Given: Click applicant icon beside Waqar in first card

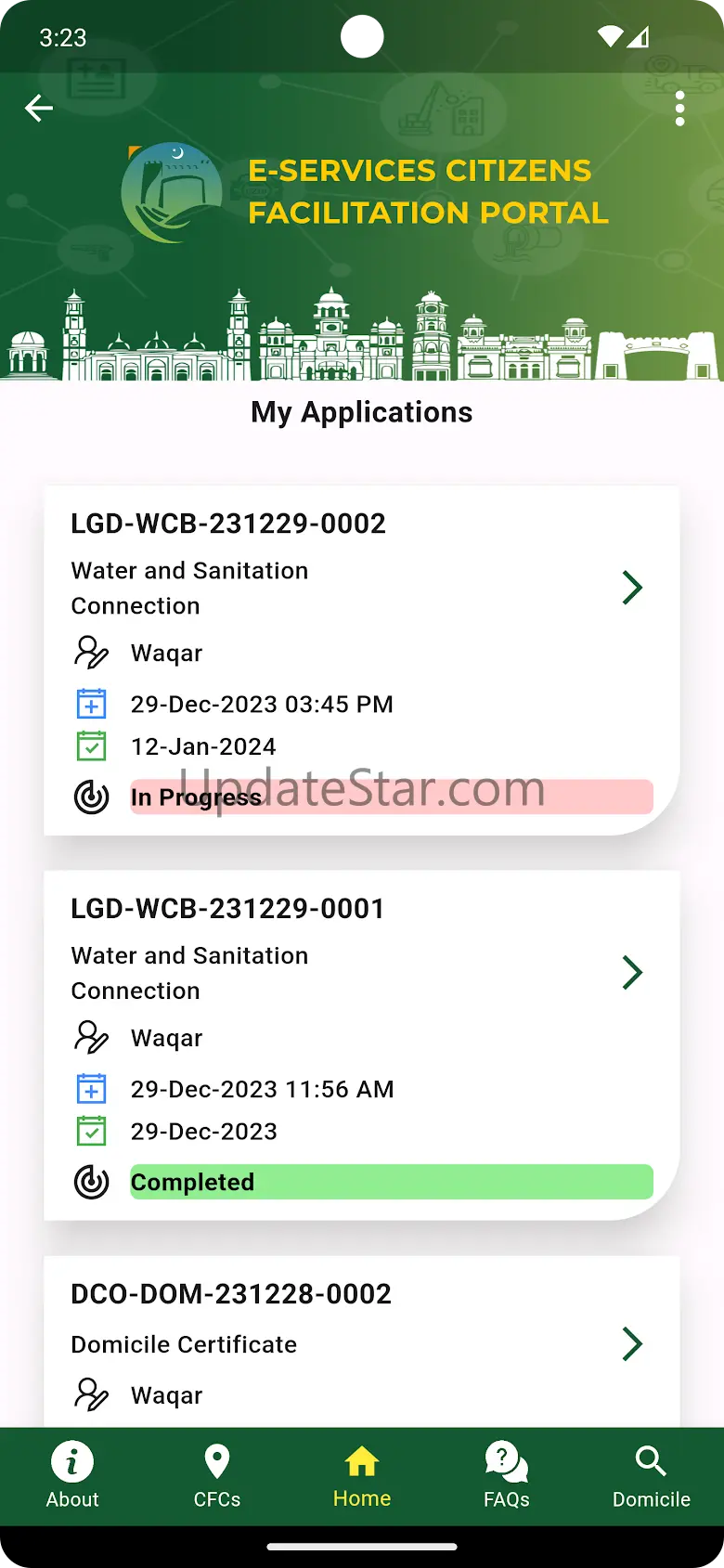Looking at the screenshot, I should point(91,653).
